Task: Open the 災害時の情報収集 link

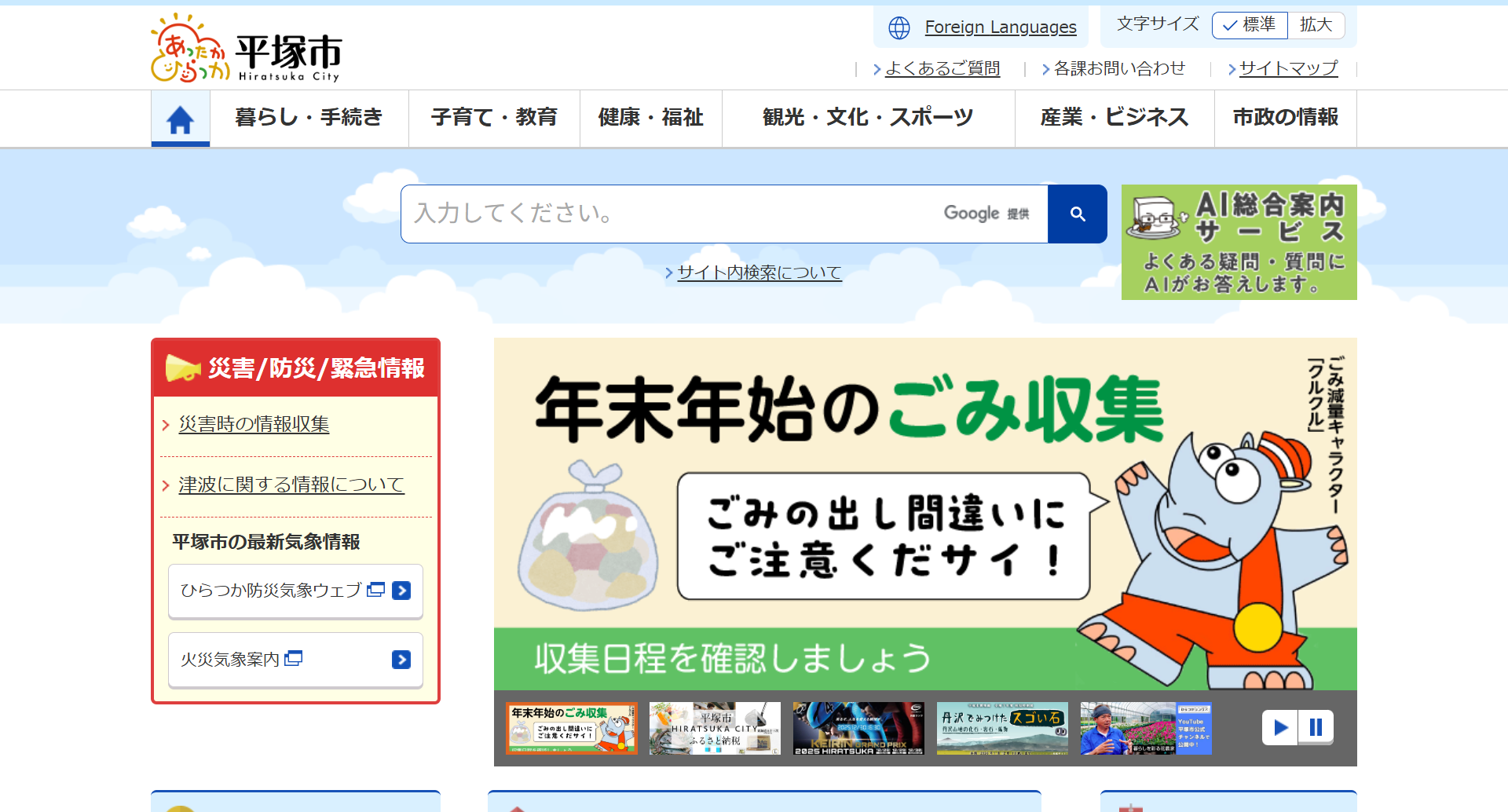Action: (x=254, y=425)
